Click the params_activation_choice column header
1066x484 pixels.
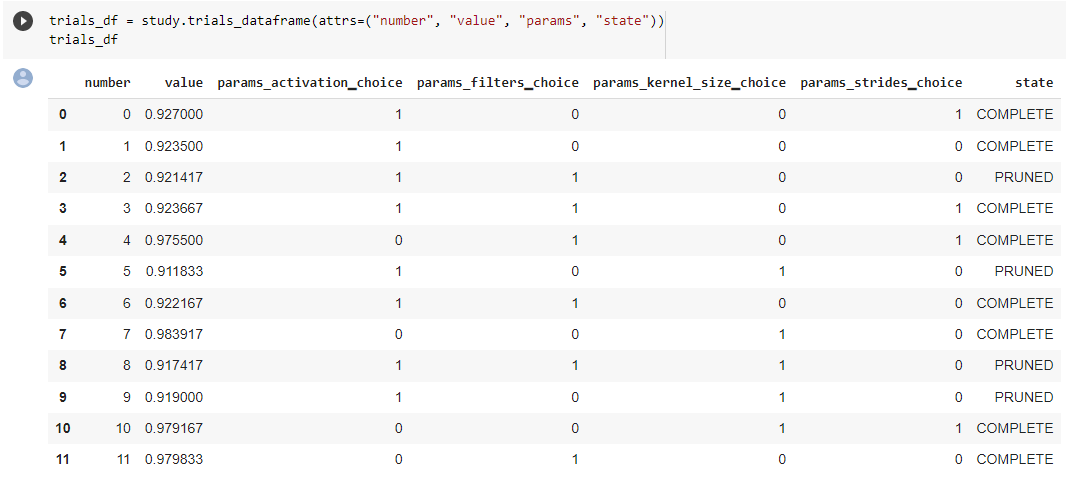click(309, 83)
